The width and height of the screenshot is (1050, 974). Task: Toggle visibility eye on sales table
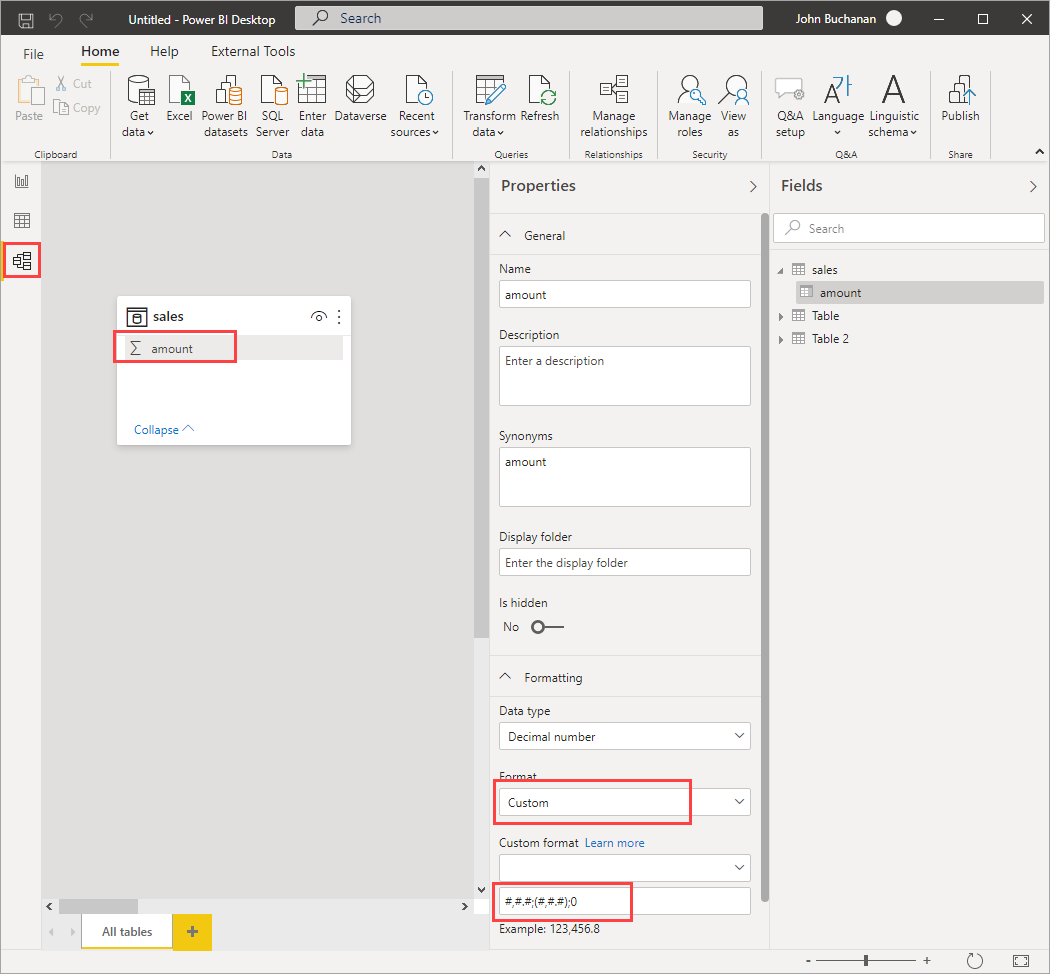[319, 317]
